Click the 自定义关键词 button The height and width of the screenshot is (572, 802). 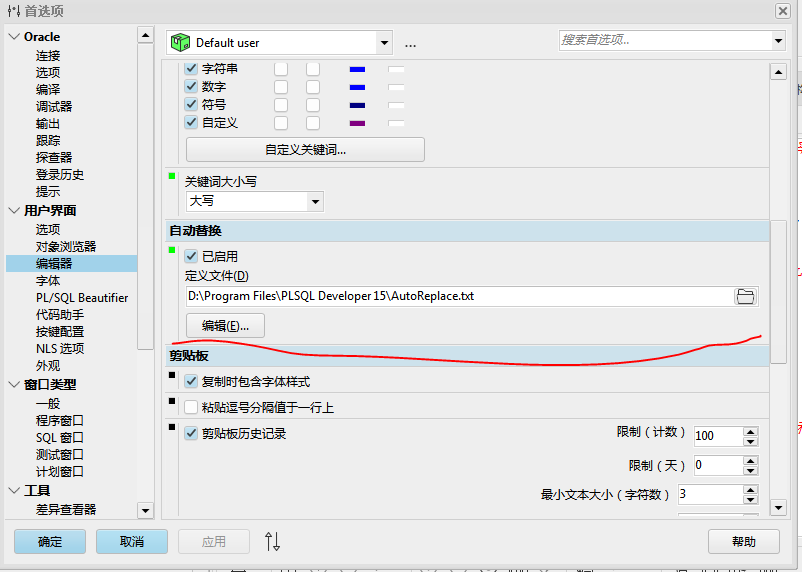pos(305,150)
